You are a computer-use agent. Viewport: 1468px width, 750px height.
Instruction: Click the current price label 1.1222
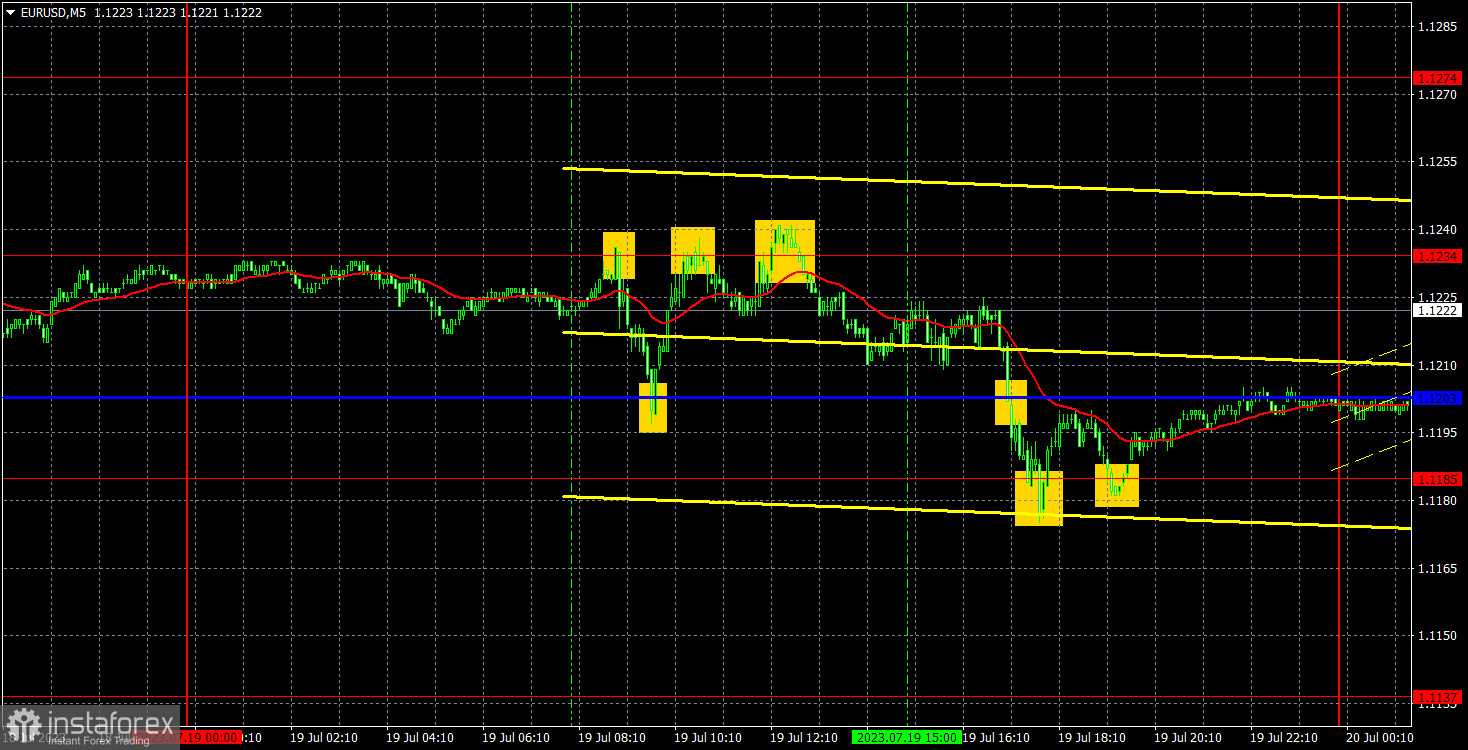(1437, 311)
